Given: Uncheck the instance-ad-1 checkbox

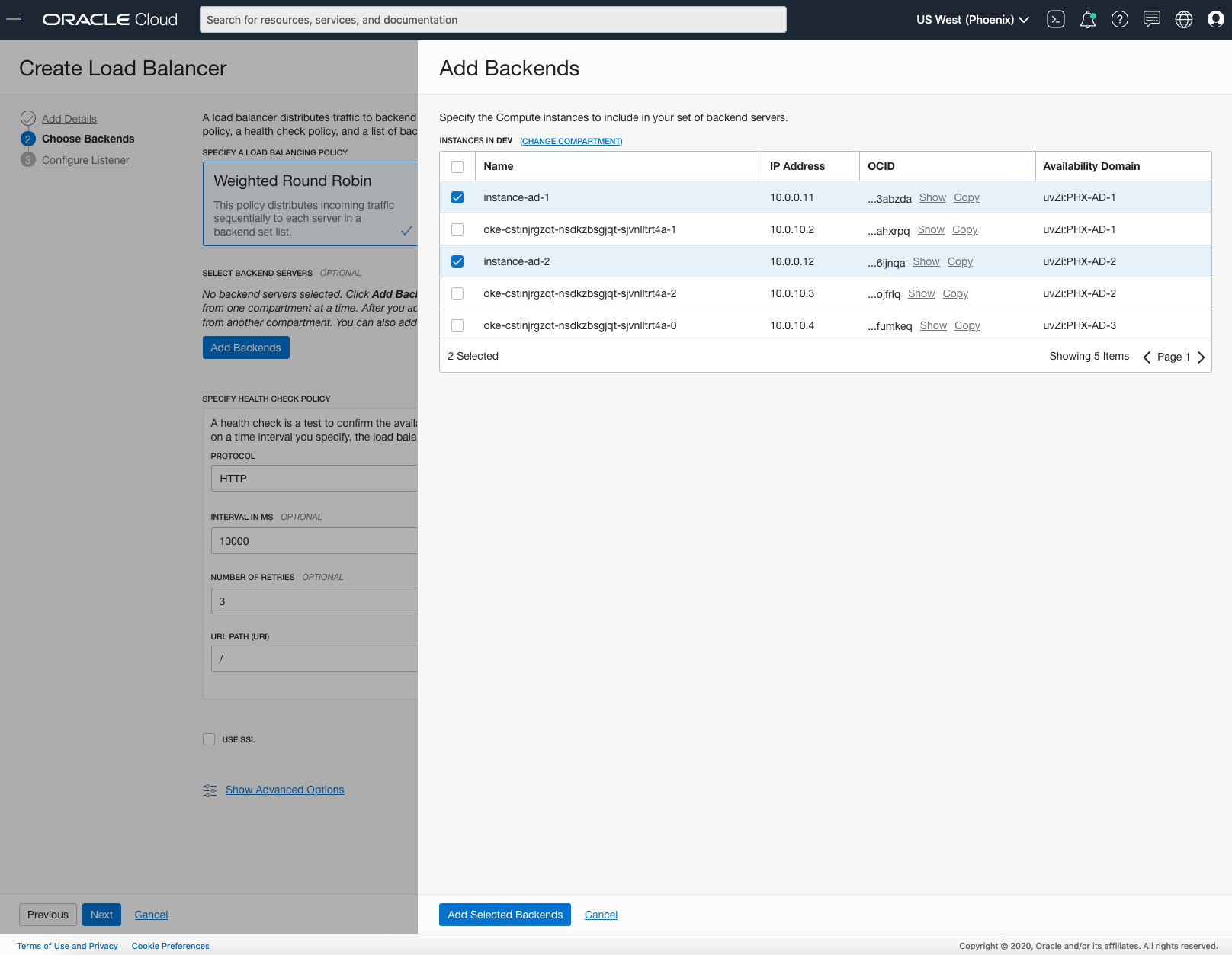Looking at the screenshot, I should point(457,197).
